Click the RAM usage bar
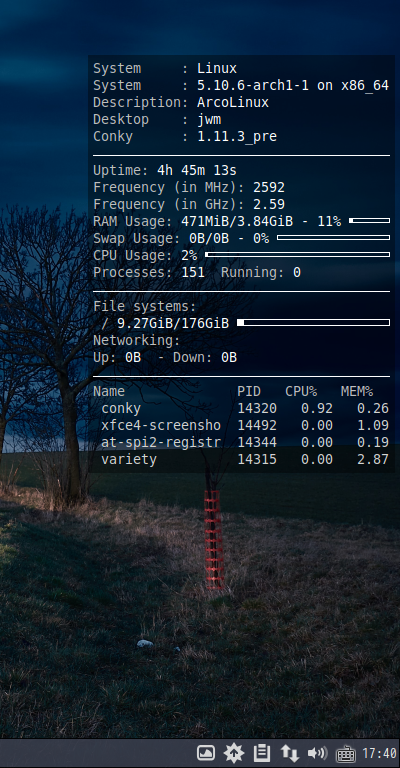This screenshot has height=768, width=400. point(370,221)
